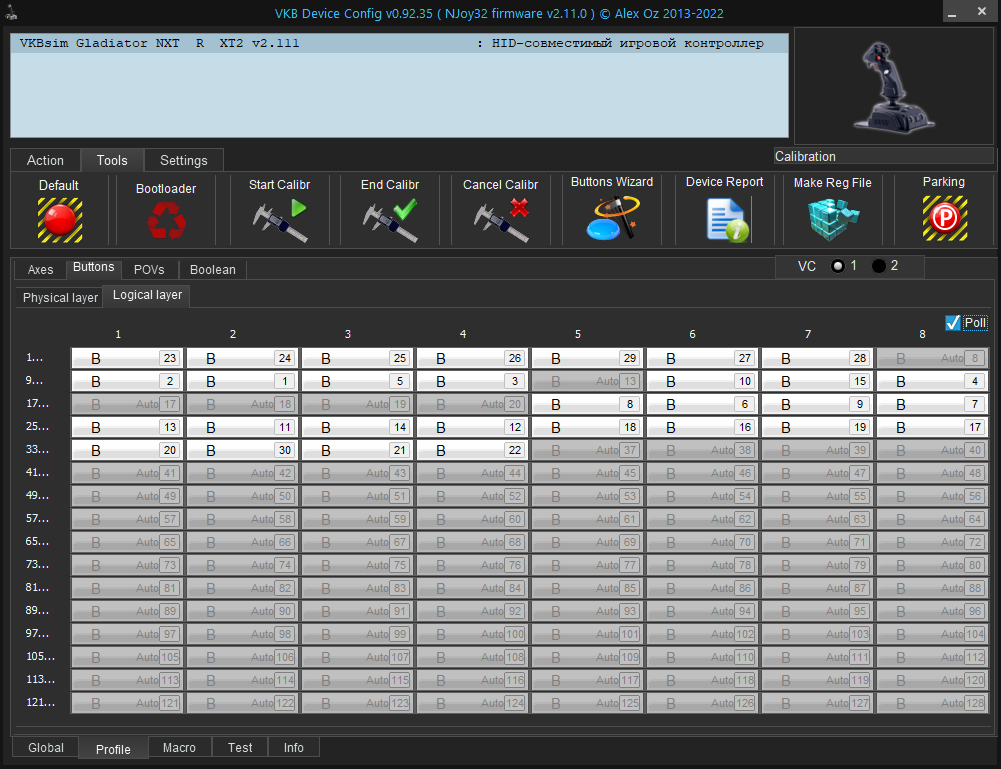The width and height of the screenshot is (1001, 769).
Task: Switch to the Physical layer tab
Action: click(60, 297)
